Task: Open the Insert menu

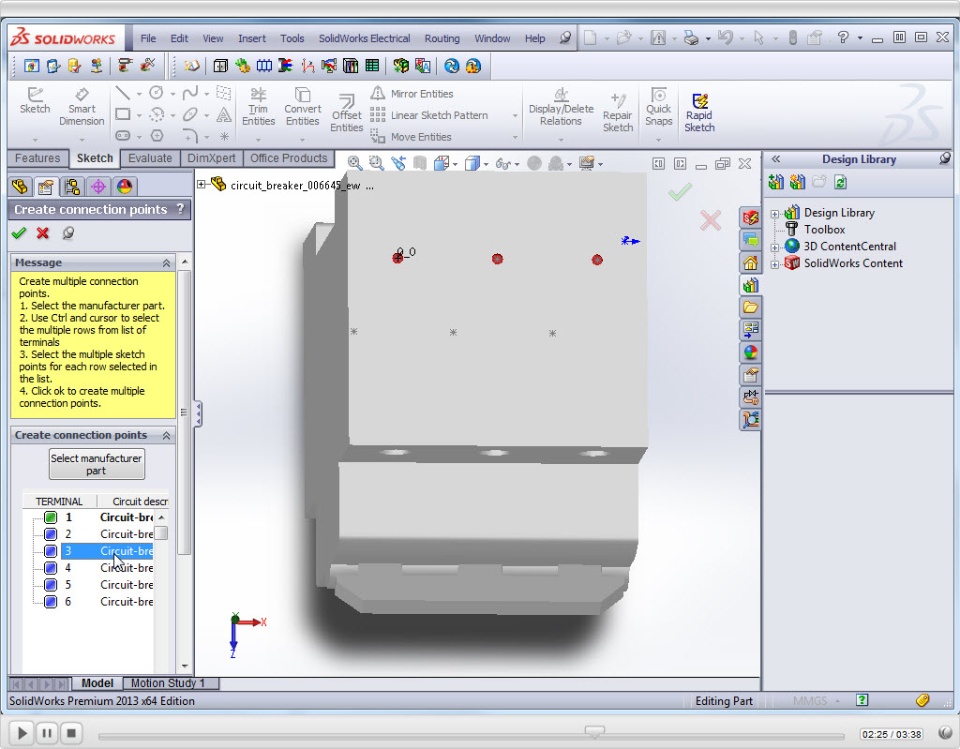Action: (252, 38)
